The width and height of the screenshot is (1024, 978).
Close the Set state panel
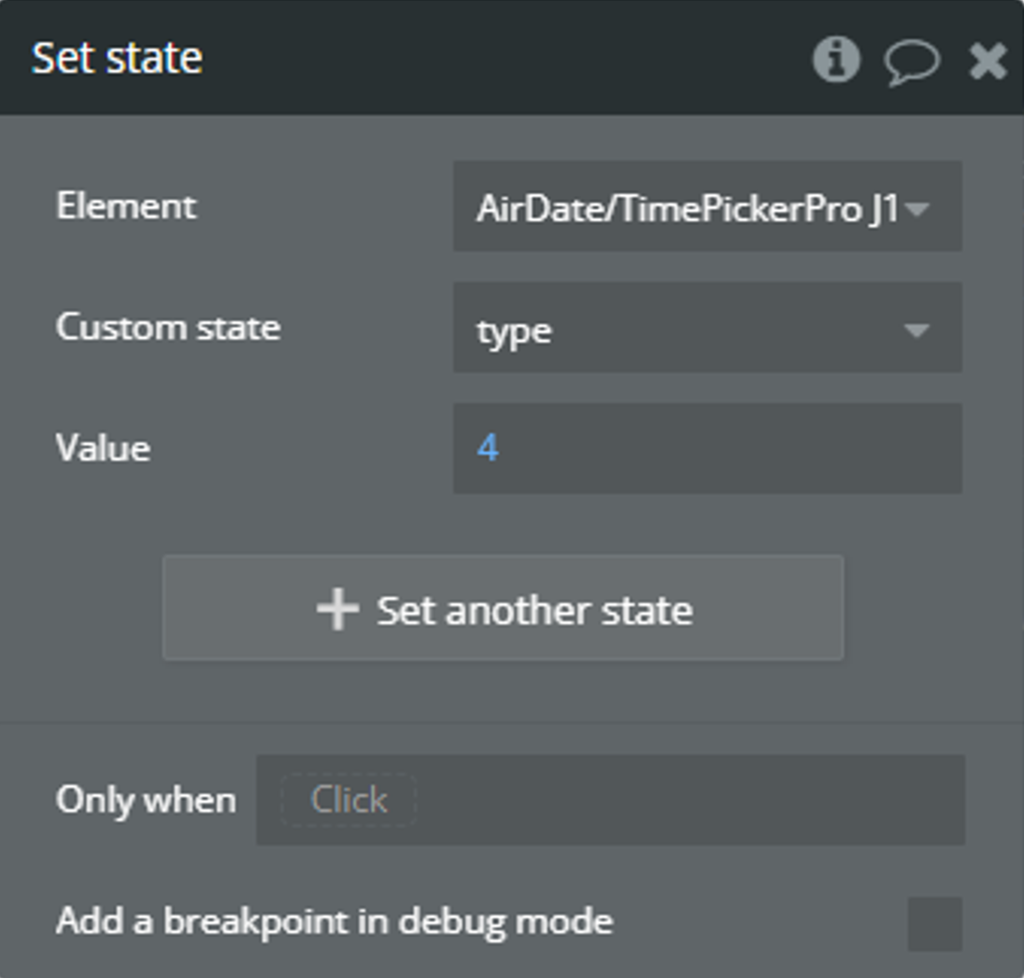(987, 61)
